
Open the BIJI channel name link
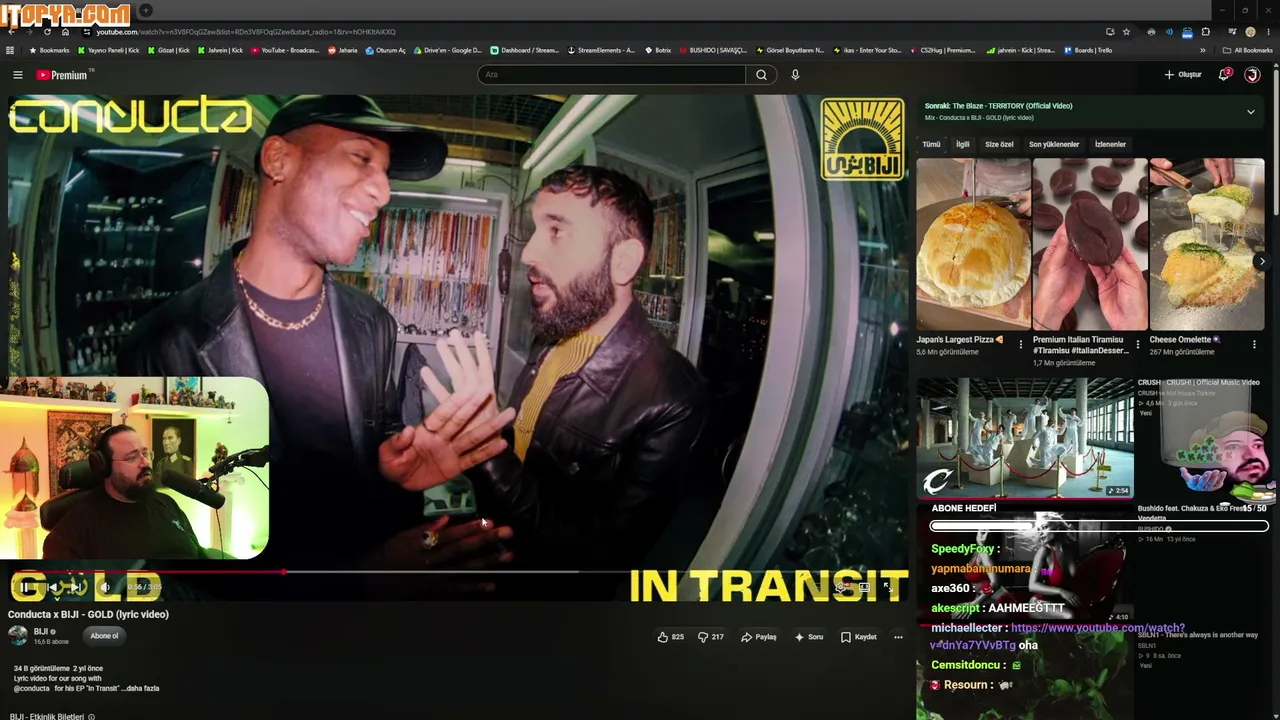(41, 632)
